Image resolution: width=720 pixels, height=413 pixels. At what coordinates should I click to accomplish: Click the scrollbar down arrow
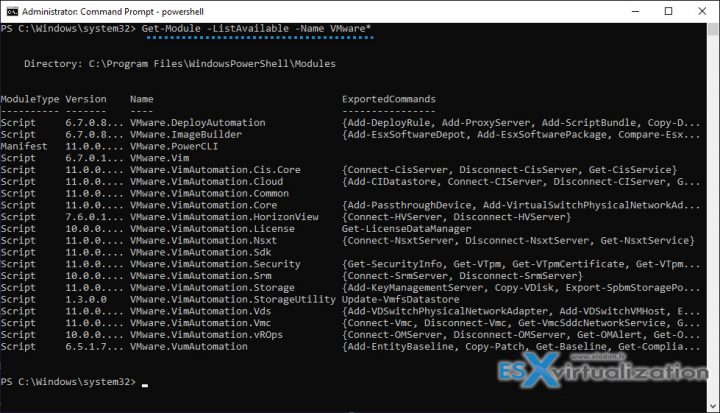pos(713,406)
